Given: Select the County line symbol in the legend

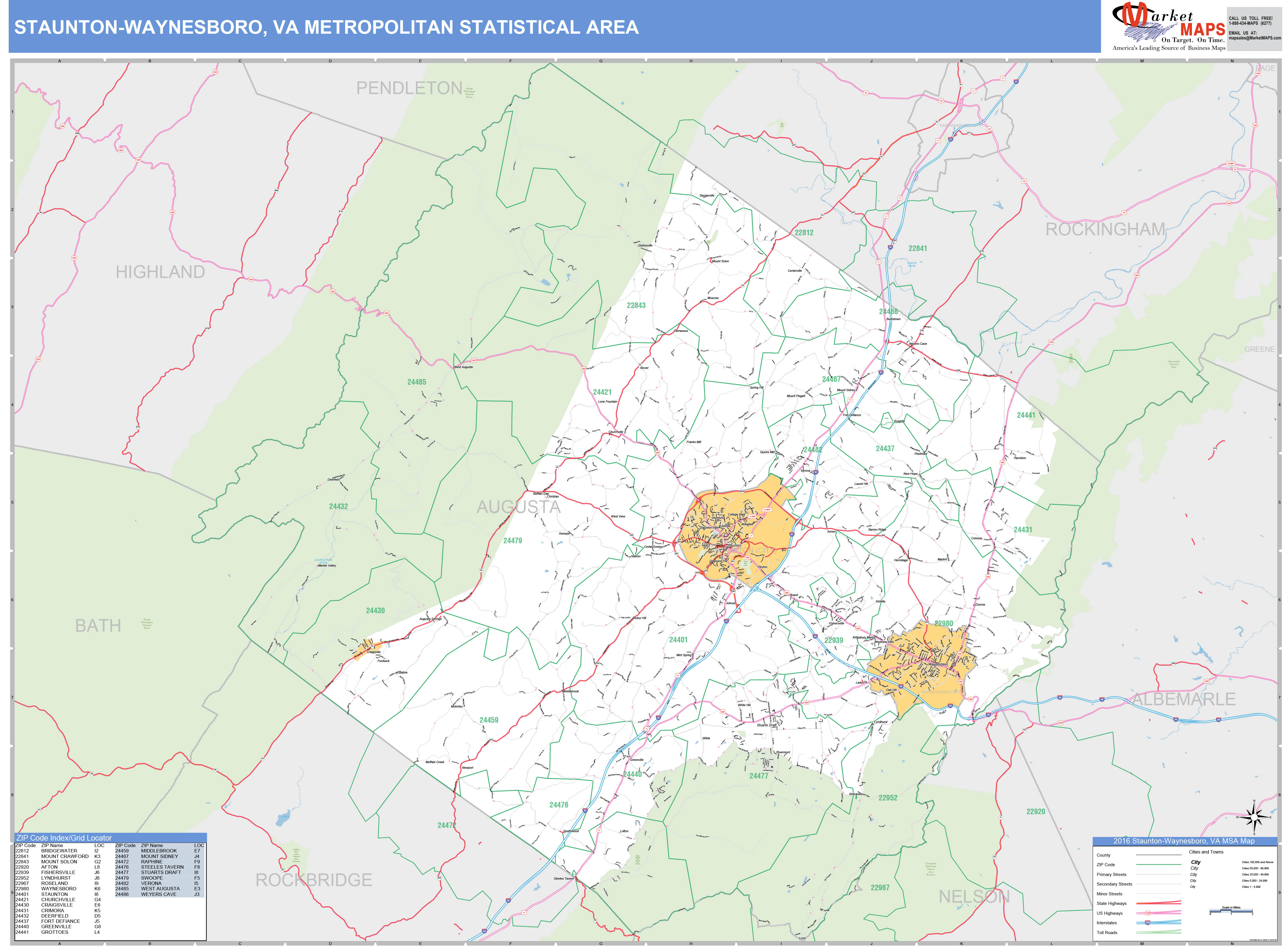Looking at the screenshot, I should pos(1159,855).
